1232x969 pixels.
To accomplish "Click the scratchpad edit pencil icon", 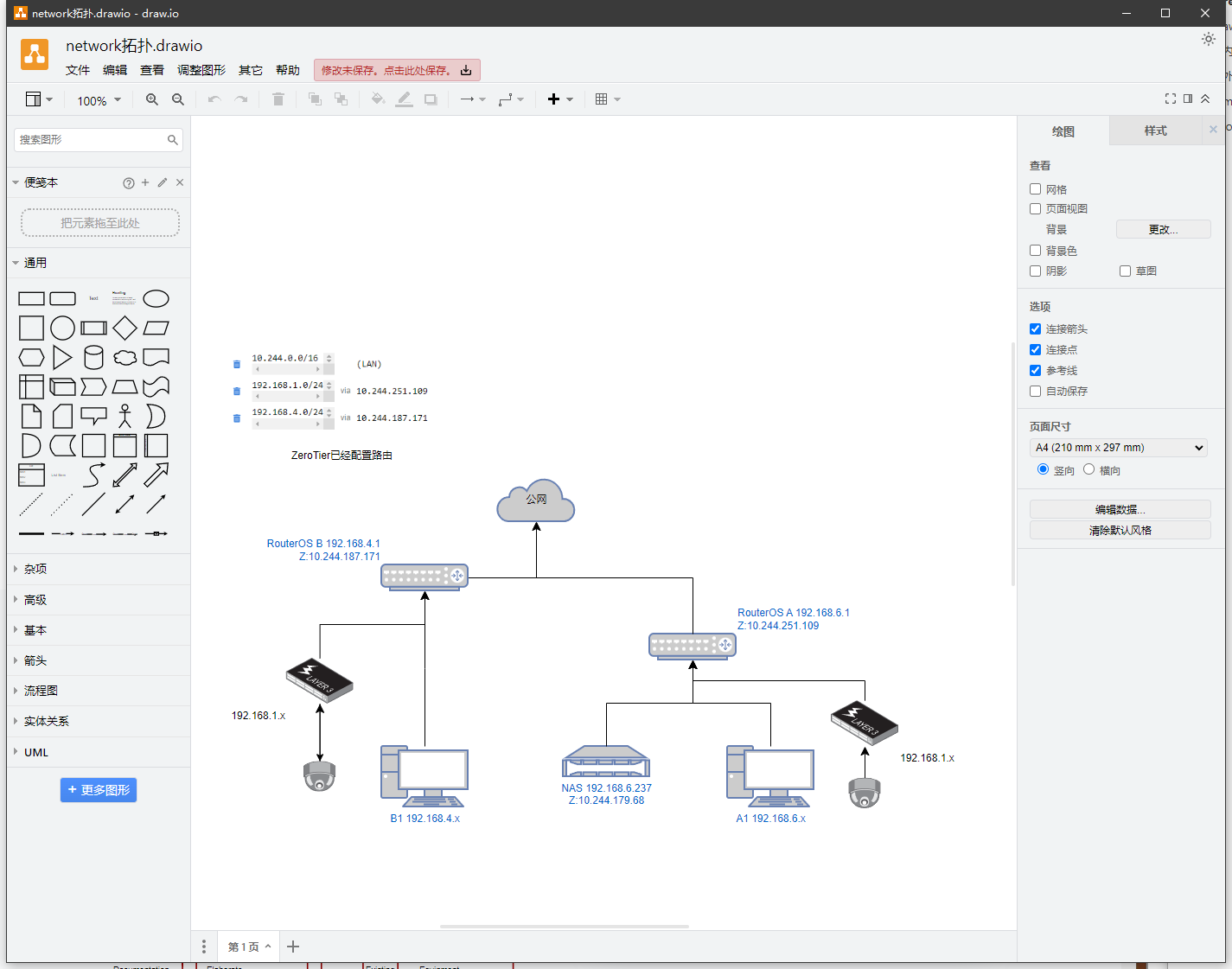I will point(163,182).
